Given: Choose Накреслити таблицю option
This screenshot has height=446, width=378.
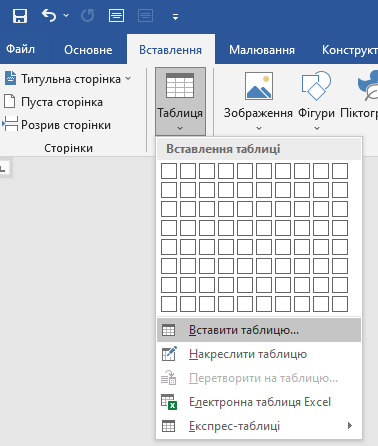Looking at the screenshot, I should point(259,354).
